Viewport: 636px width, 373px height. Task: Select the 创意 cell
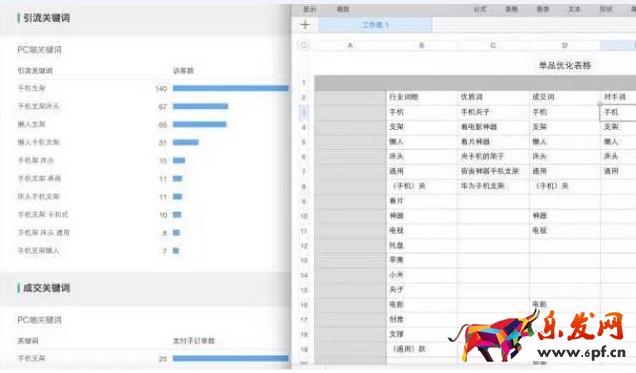pyautogui.click(x=422, y=319)
